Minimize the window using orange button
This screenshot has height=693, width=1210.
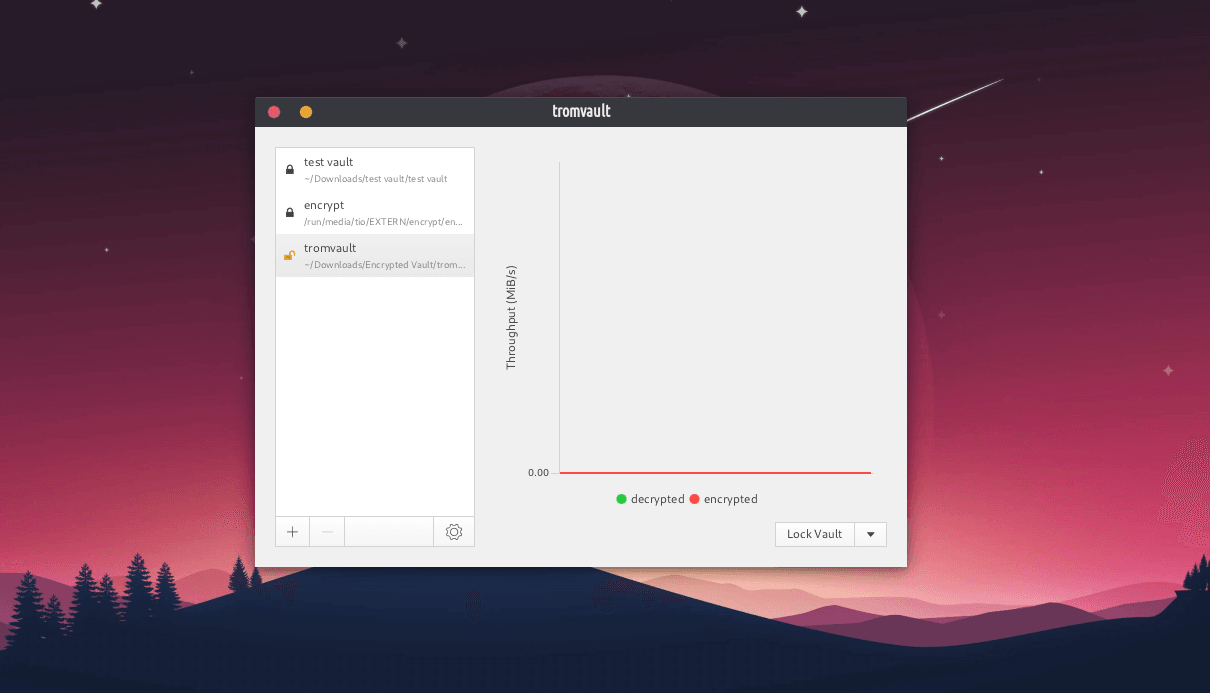[x=306, y=112]
